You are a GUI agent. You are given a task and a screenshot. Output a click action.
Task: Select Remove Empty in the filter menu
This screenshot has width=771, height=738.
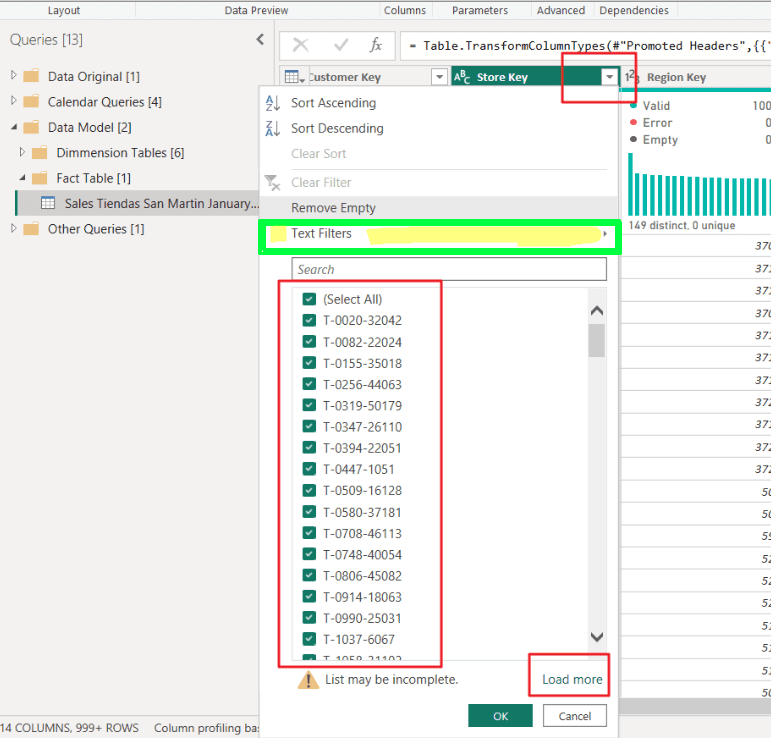[438, 208]
